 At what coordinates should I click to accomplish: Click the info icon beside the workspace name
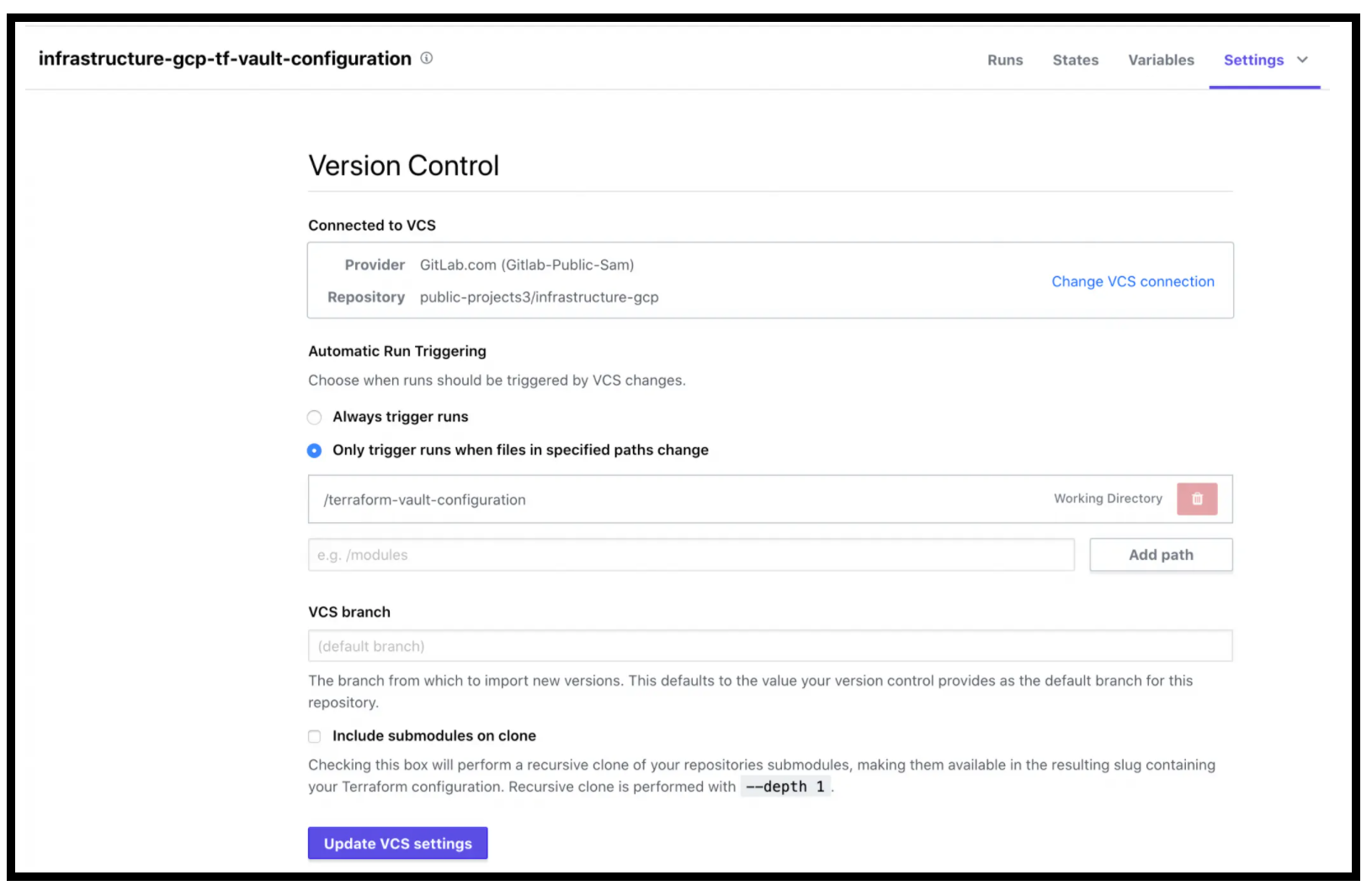427,59
